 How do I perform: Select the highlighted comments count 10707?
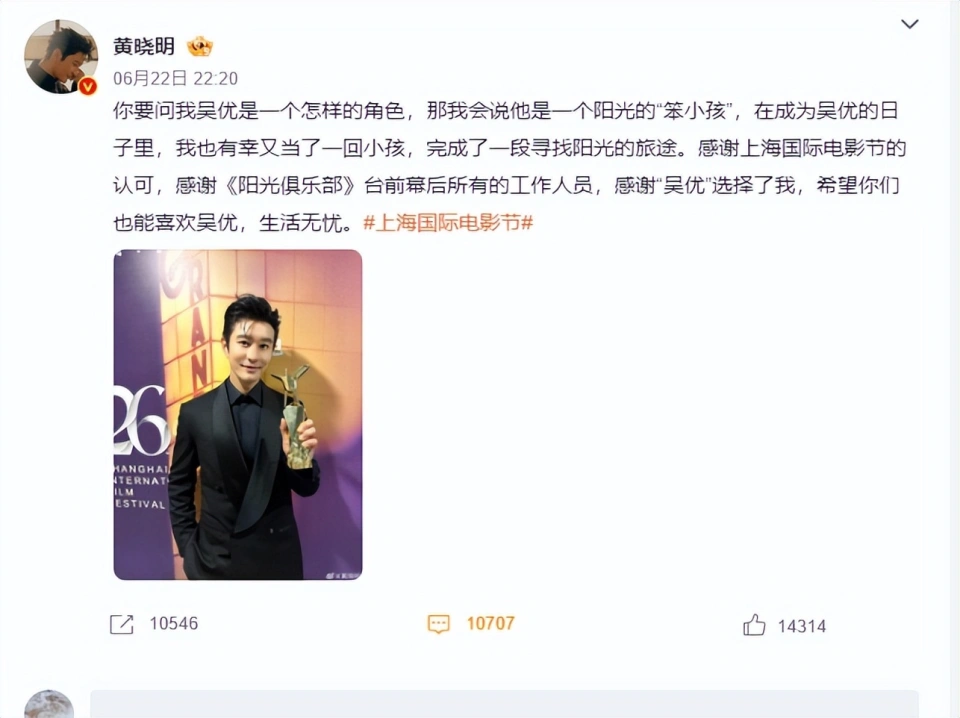(490, 624)
